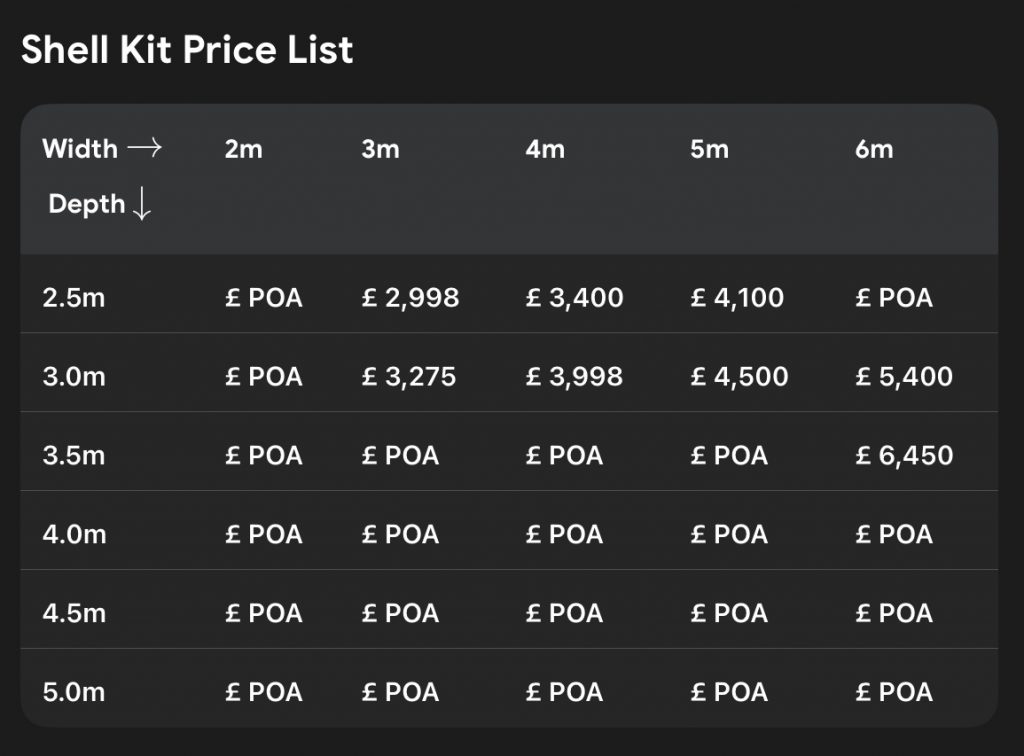The width and height of the screenshot is (1024, 756).
Task: Select the 3.5m depth row label
Action: [73, 456]
